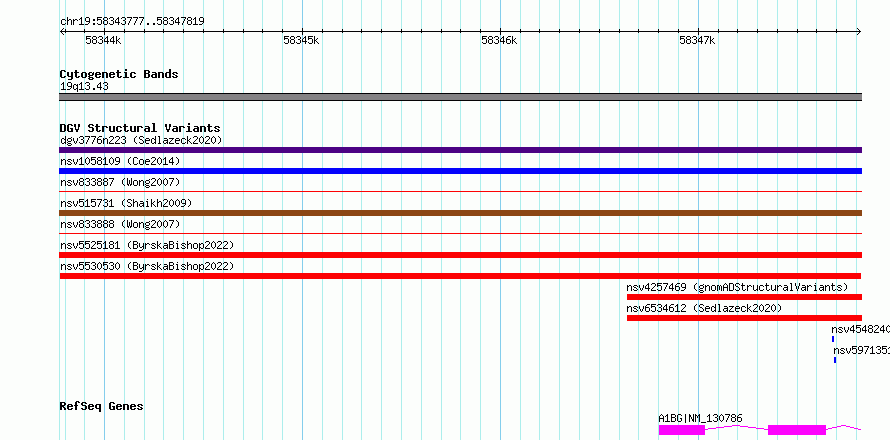Click the red nsv5525181 variant bar

pos(460,255)
